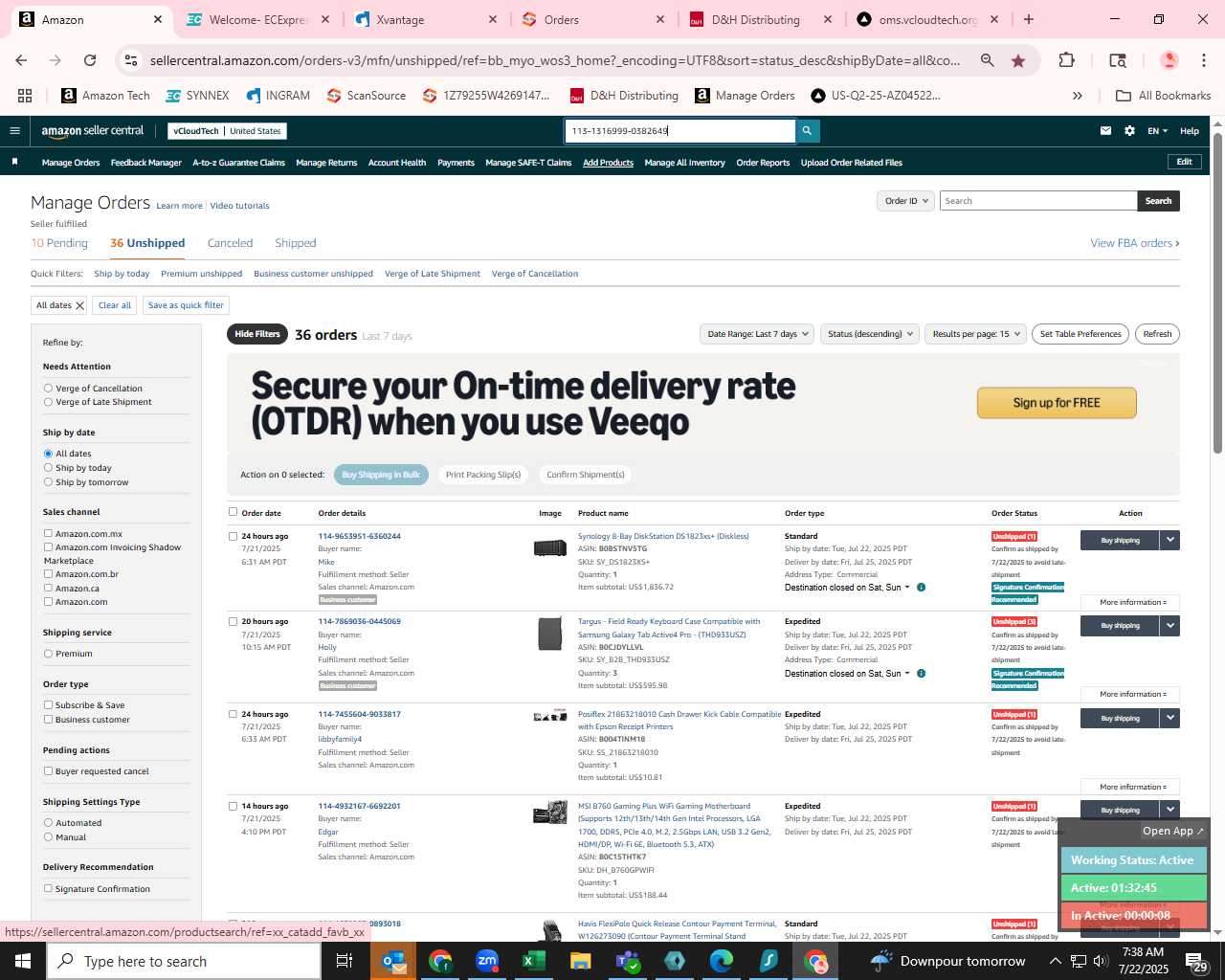This screenshot has width=1225, height=980.
Task: Open Task View on the taskbar
Action: [x=345, y=961]
